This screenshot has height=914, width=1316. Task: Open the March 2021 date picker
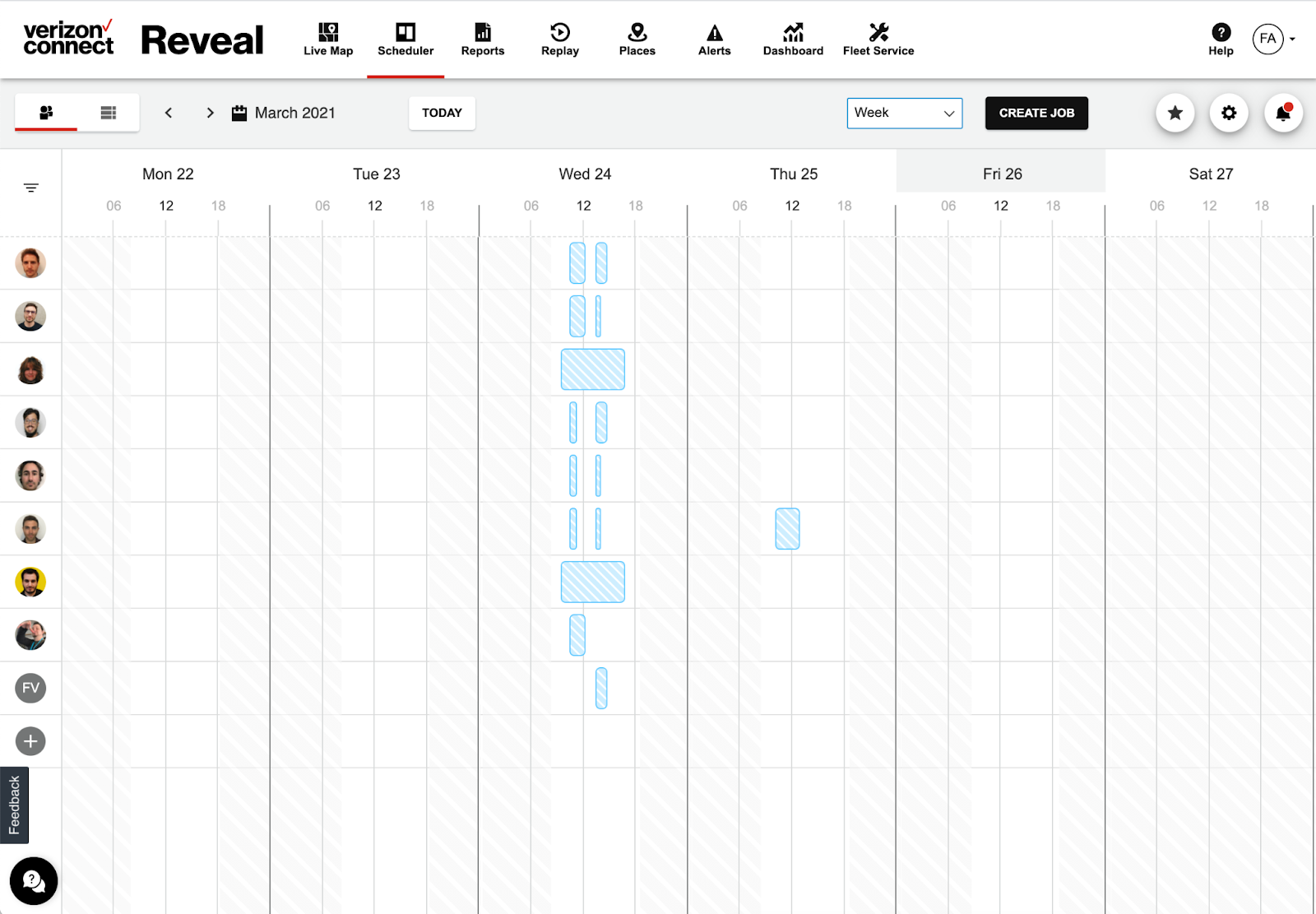click(285, 113)
